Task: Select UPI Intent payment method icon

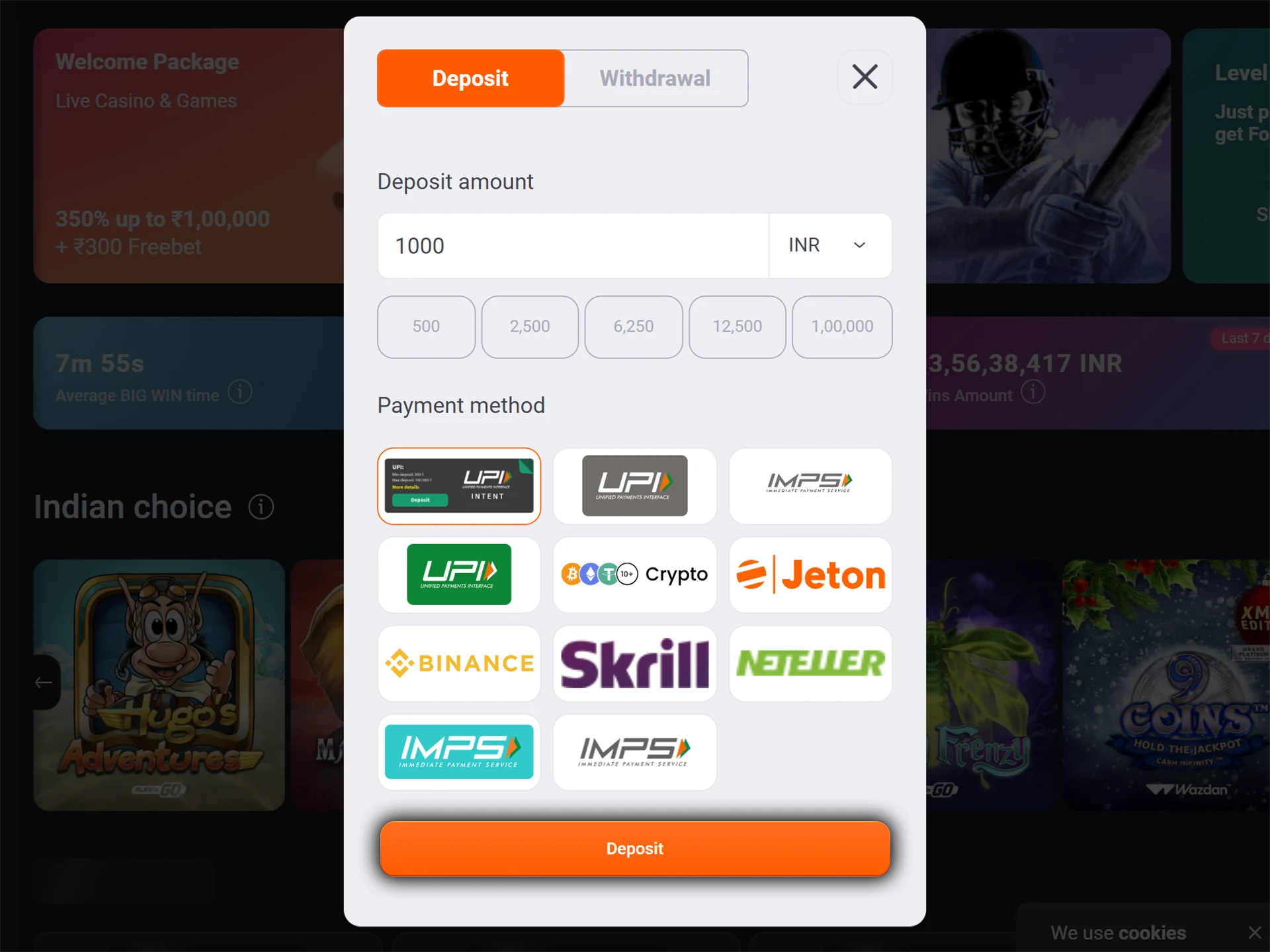Action: tap(459, 485)
